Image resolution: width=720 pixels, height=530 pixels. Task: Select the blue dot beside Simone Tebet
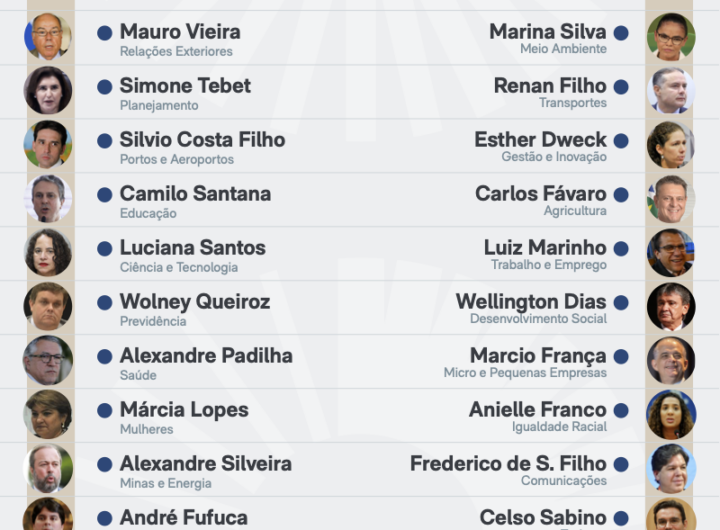[105, 87]
